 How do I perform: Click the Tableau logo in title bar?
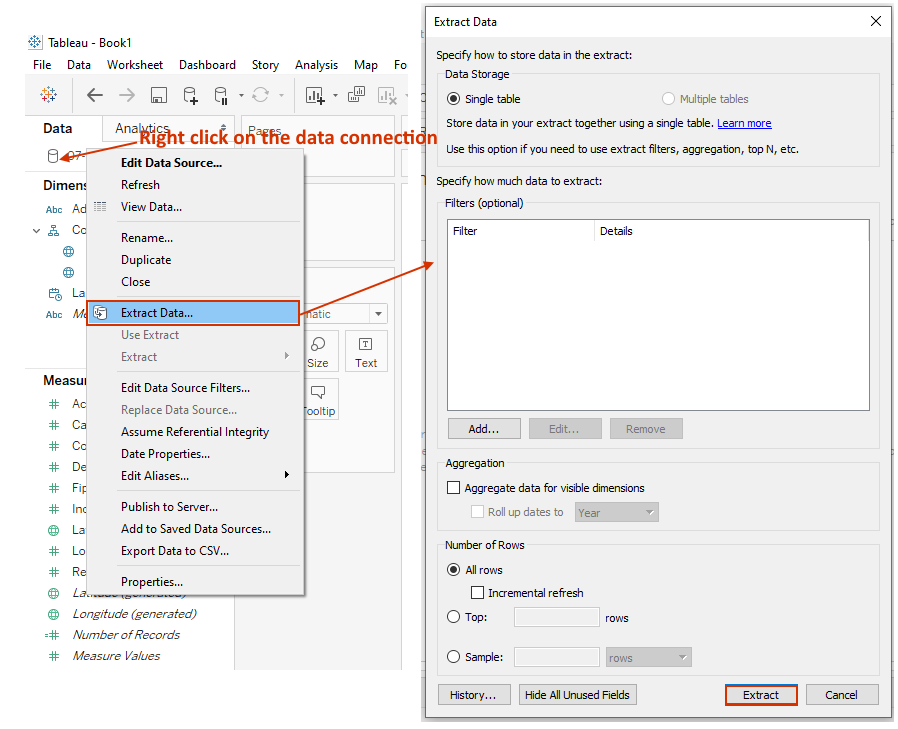pos(35,42)
